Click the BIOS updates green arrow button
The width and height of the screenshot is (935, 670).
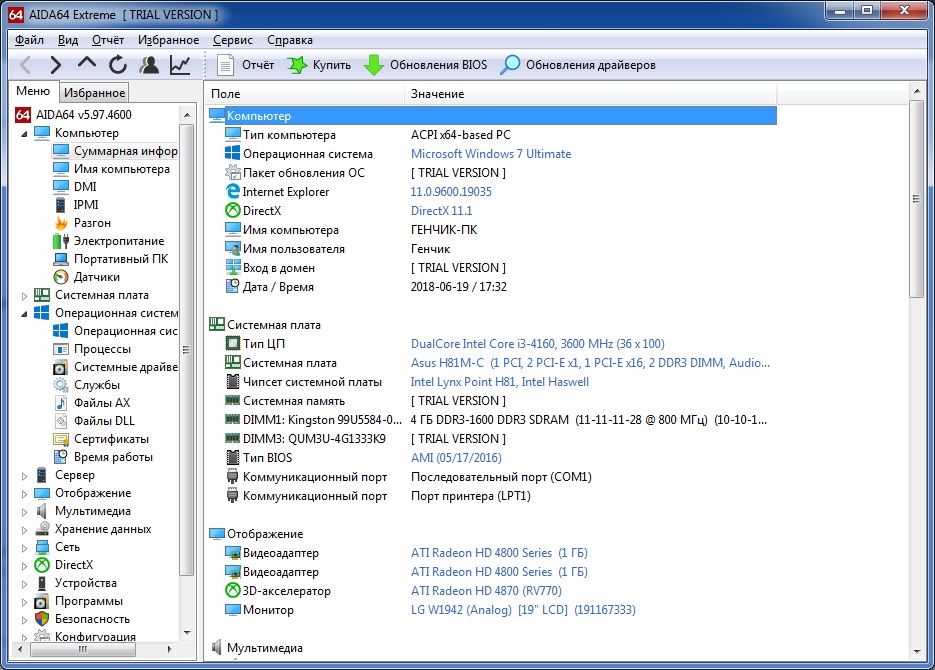(426, 66)
